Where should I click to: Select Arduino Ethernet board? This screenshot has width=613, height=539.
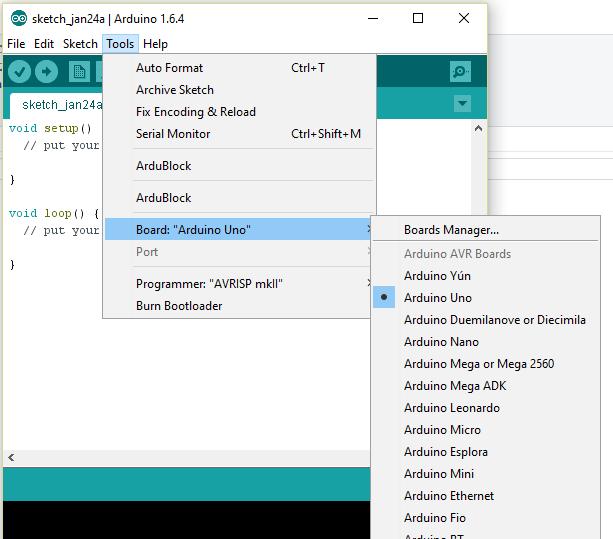(485, 496)
